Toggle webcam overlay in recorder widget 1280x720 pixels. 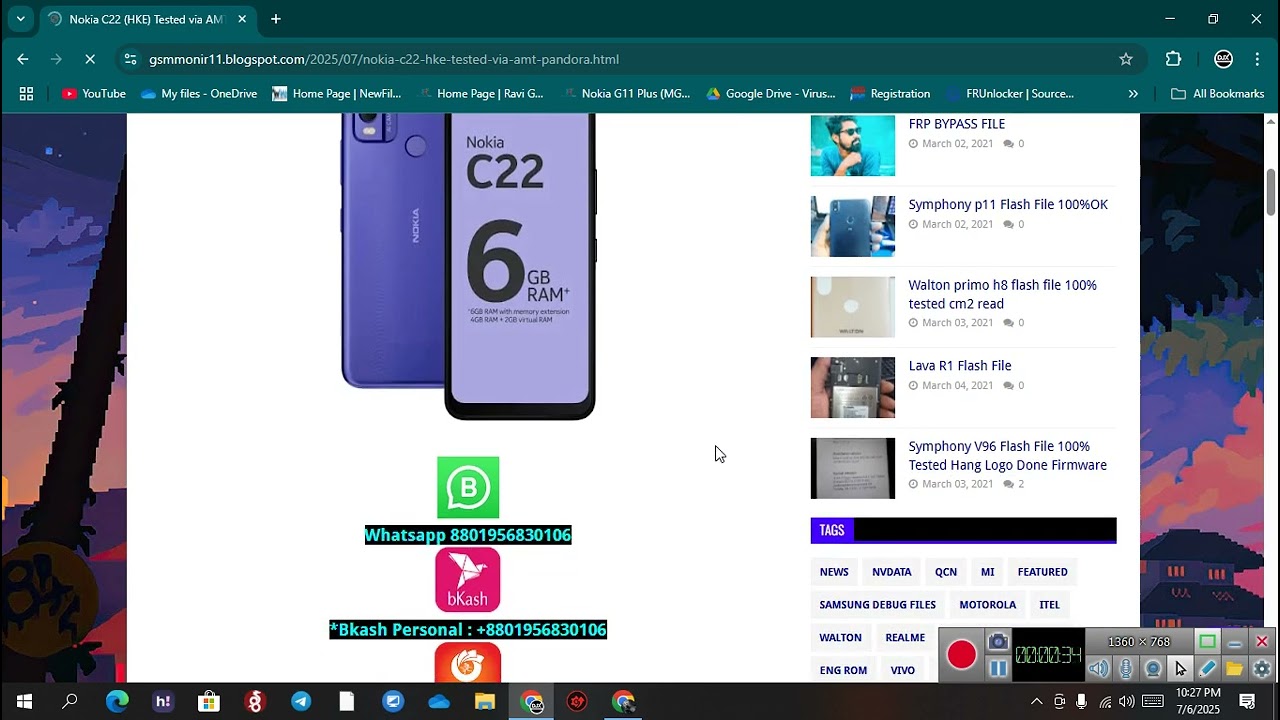pyautogui.click(x=1153, y=669)
